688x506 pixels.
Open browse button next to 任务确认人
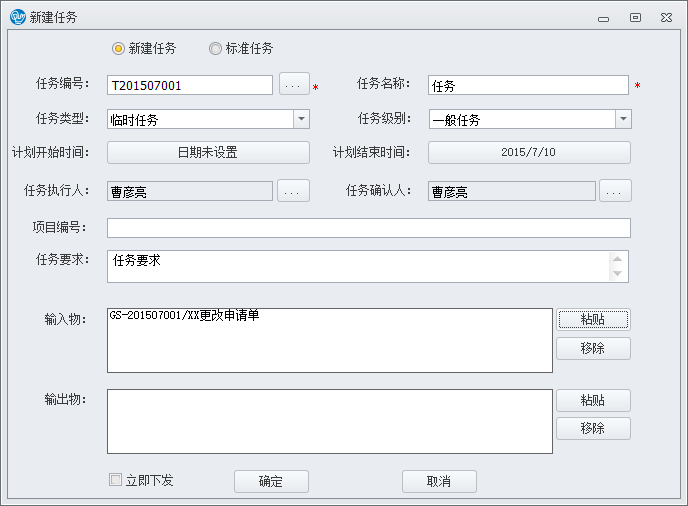click(615, 191)
